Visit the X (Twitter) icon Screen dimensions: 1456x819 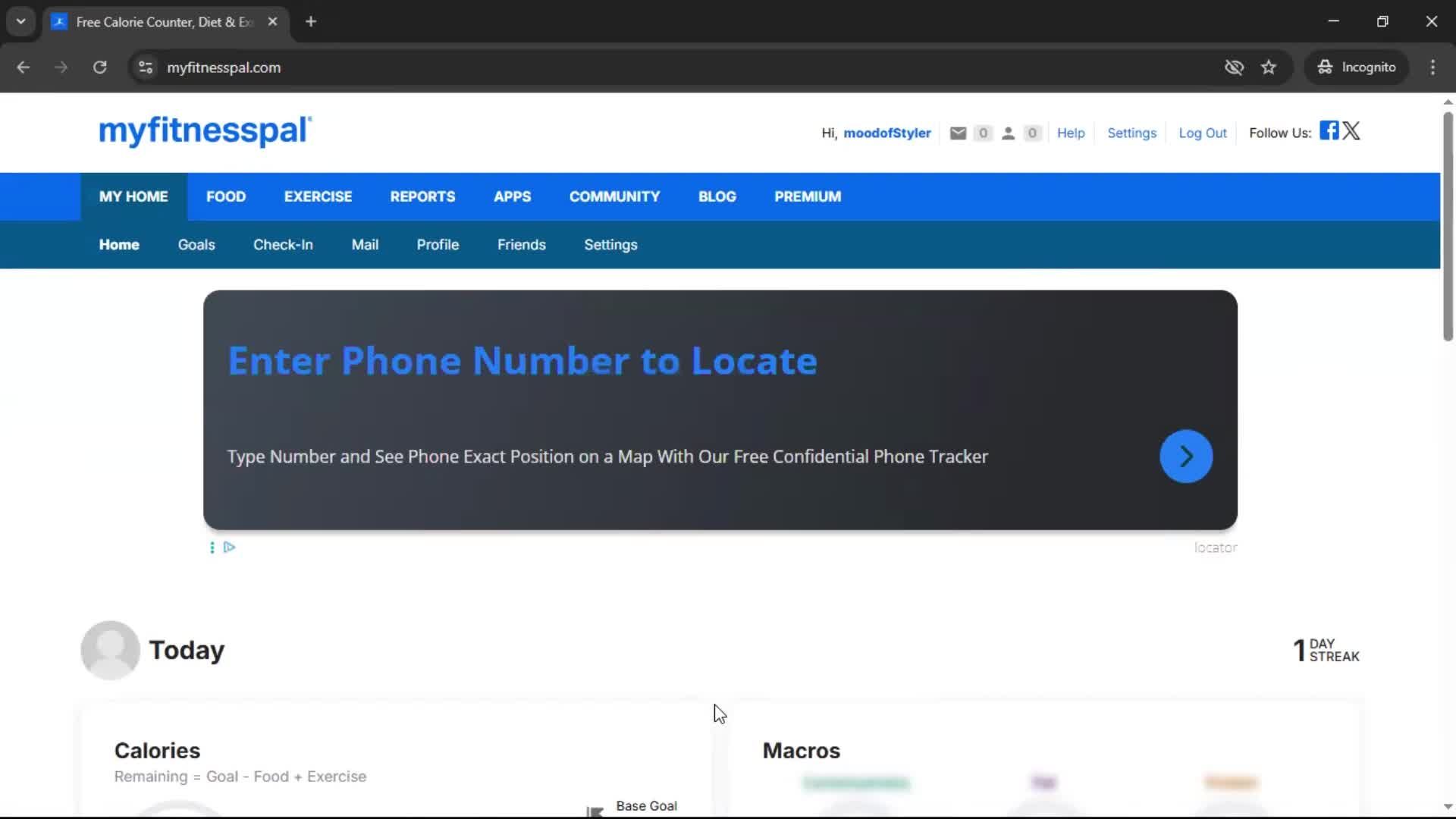1351,130
